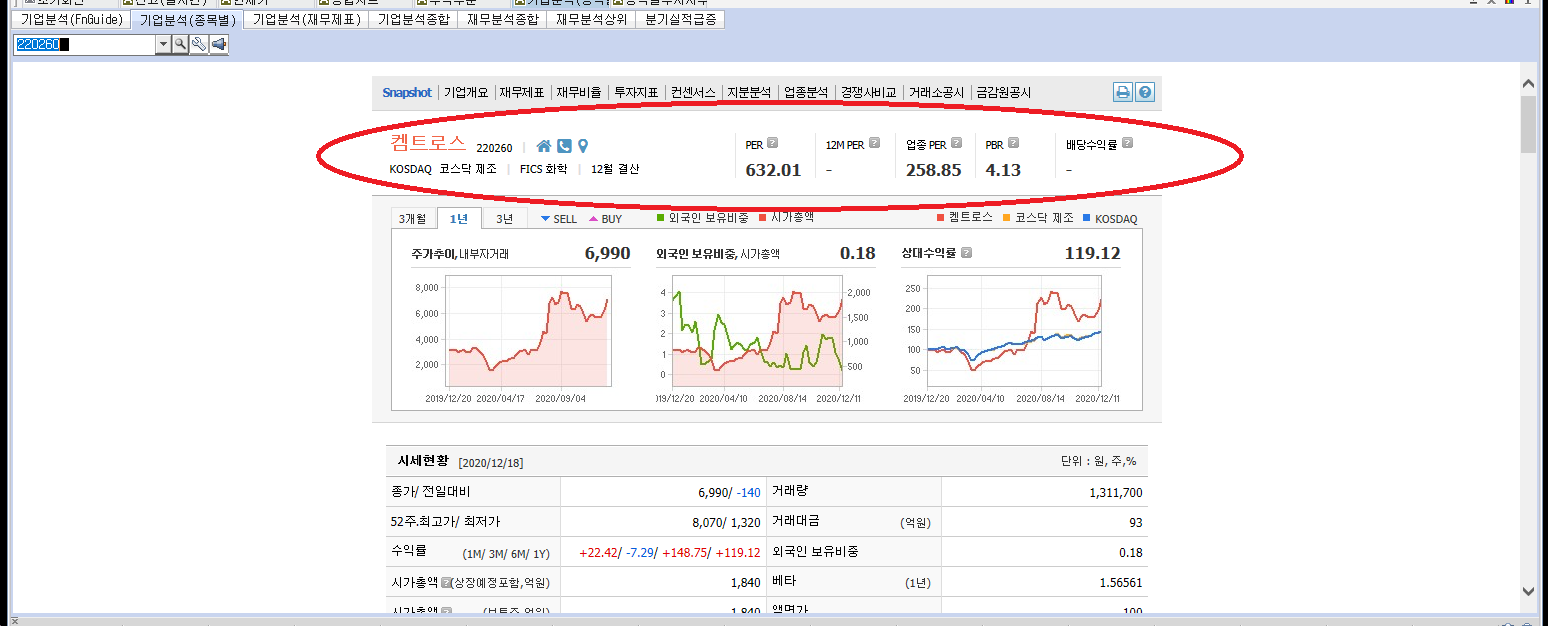The height and width of the screenshot is (626, 1548).
Task: Click the phone contact icon near 220260
Action: (564, 146)
